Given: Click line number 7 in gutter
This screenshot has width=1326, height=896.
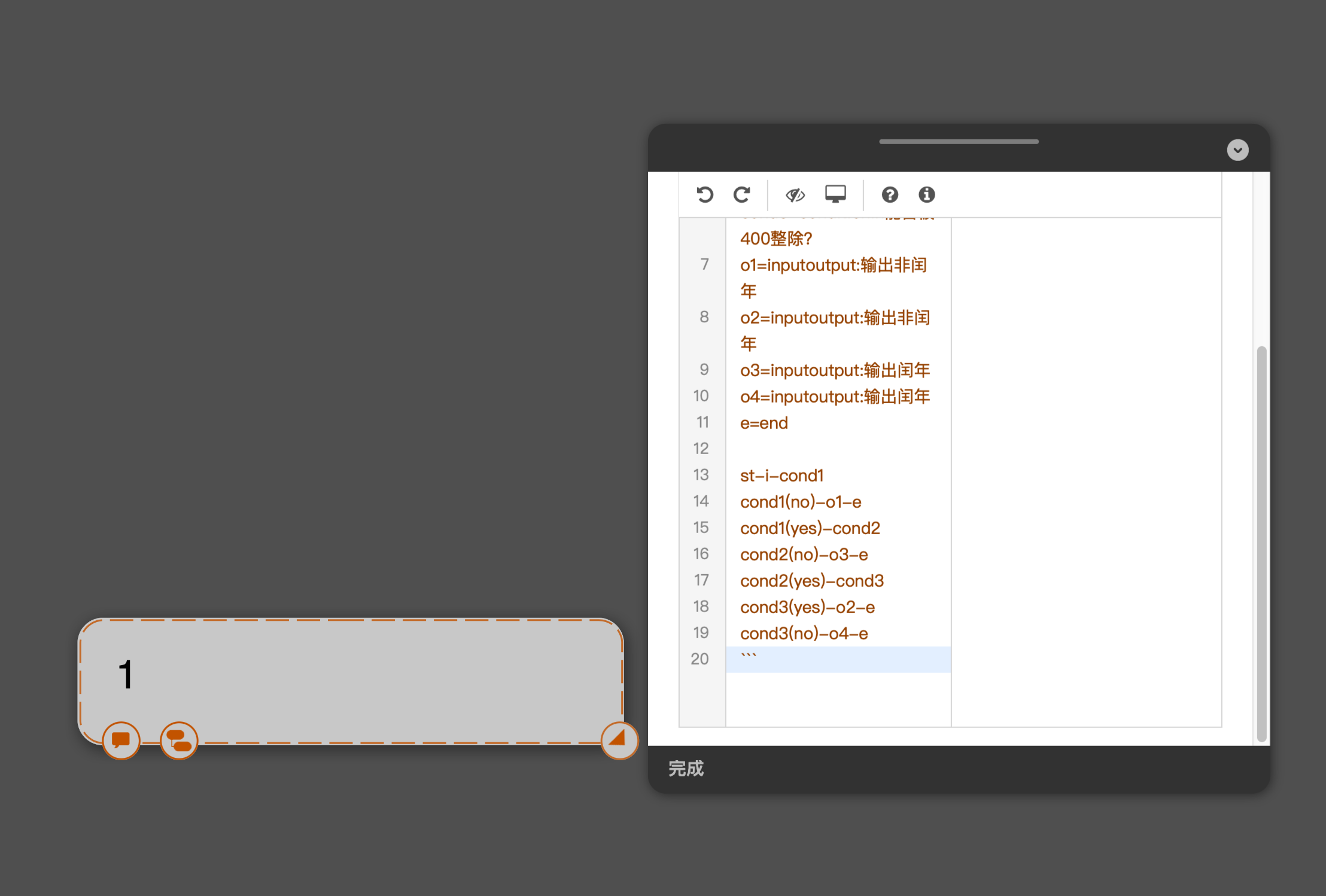Looking at the screenshot, I should (704, 264).
